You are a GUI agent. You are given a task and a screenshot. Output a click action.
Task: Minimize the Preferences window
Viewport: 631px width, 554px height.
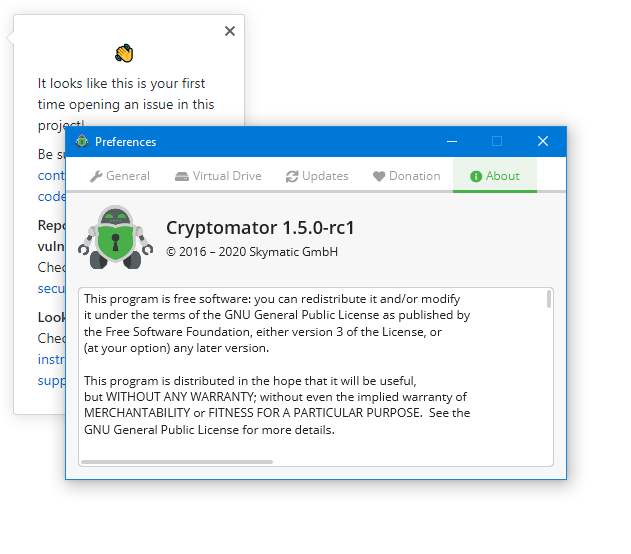[x=452, y=141]
